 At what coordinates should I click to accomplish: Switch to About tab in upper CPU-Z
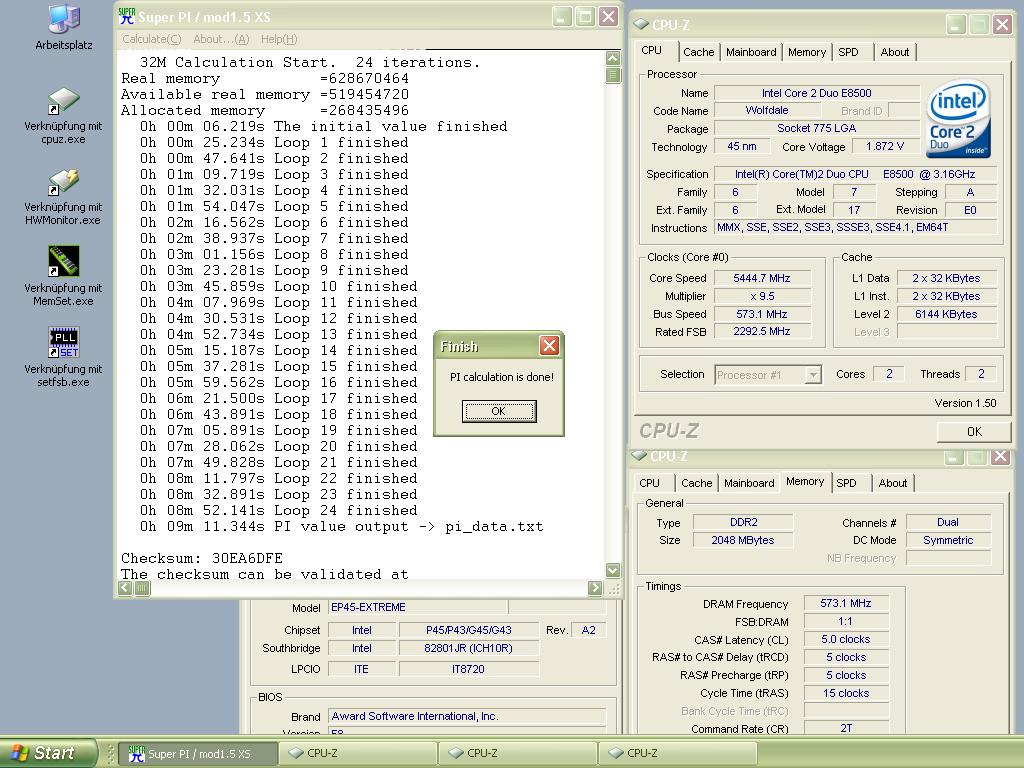[x=895, y=52]
